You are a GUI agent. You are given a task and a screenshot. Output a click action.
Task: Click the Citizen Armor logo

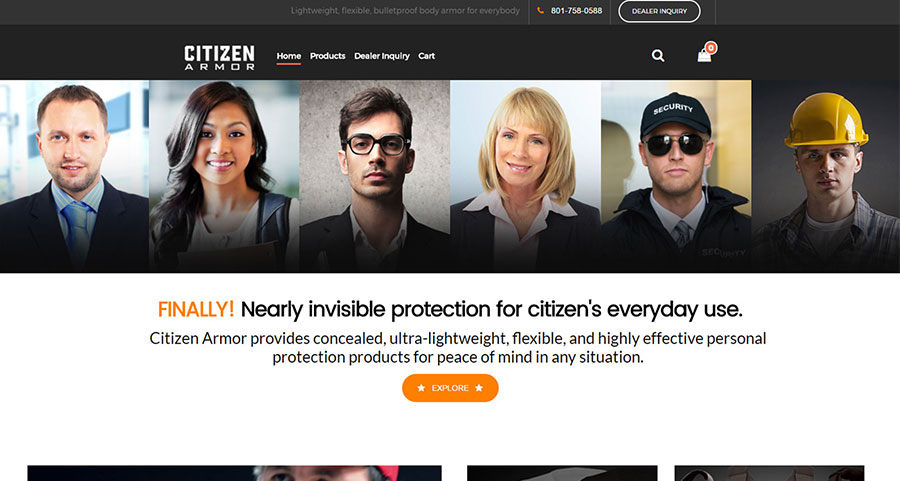[x=219, y=57]
